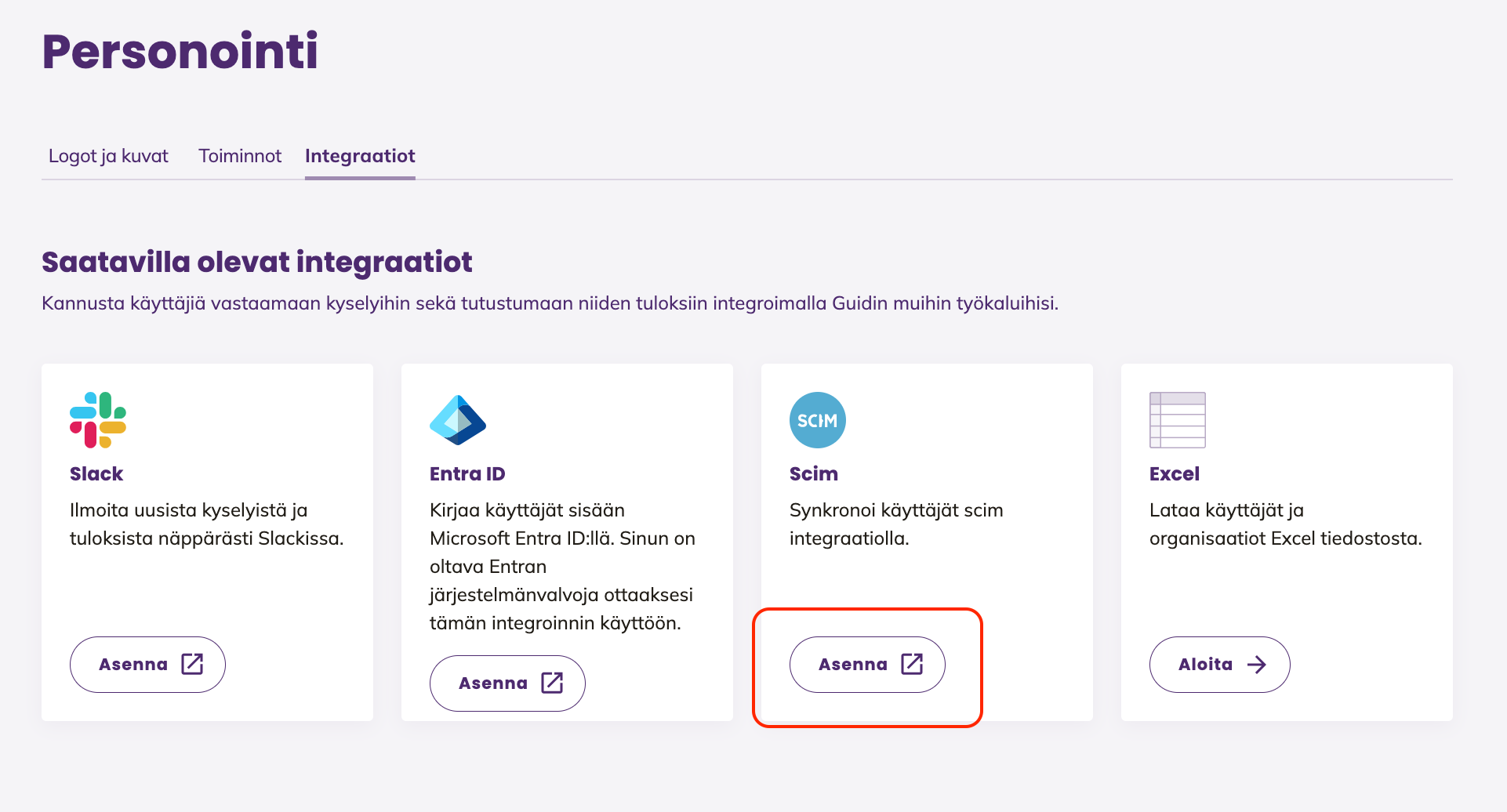Click the Slack logo icon

(x=98, y=420)
